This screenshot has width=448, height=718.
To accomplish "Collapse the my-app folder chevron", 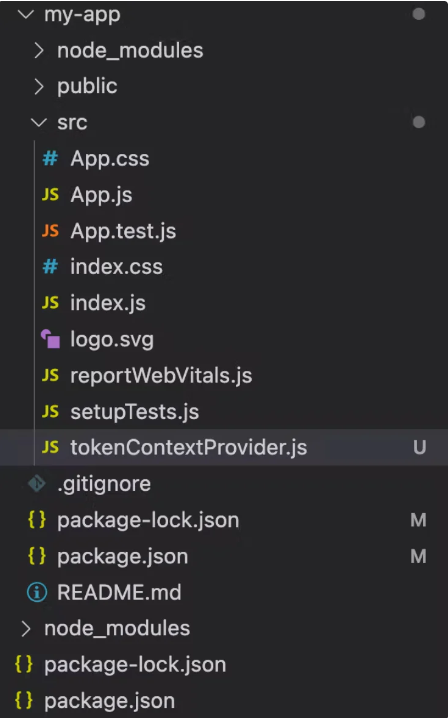I will tap(26, 14).
